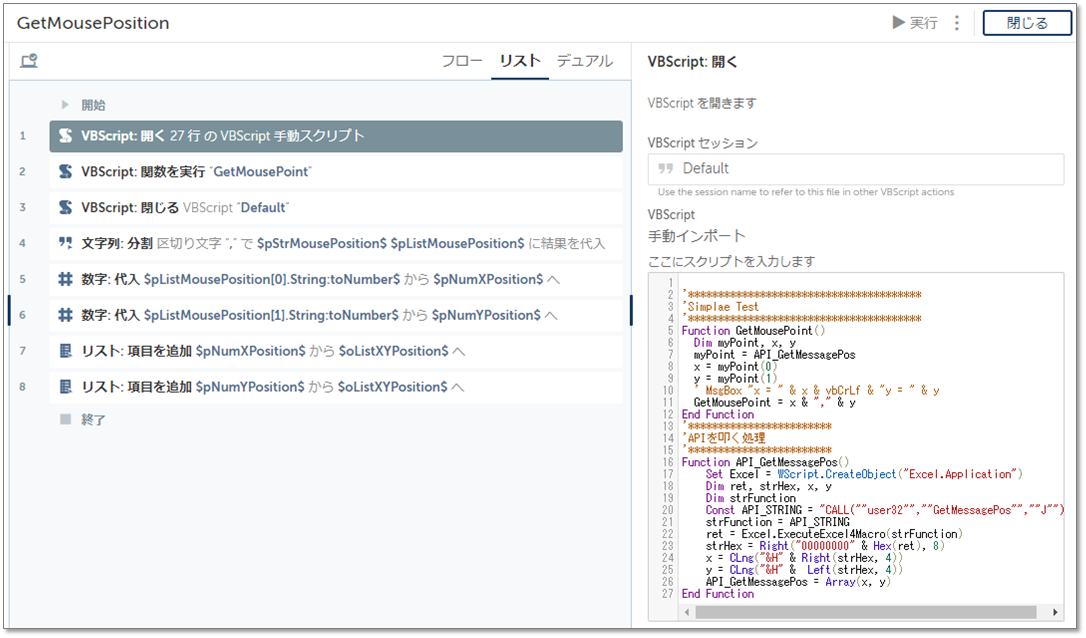1086x638 pixels.
Task: Click hash icon on pNumYPosition 代入 row
Action: 65,315
